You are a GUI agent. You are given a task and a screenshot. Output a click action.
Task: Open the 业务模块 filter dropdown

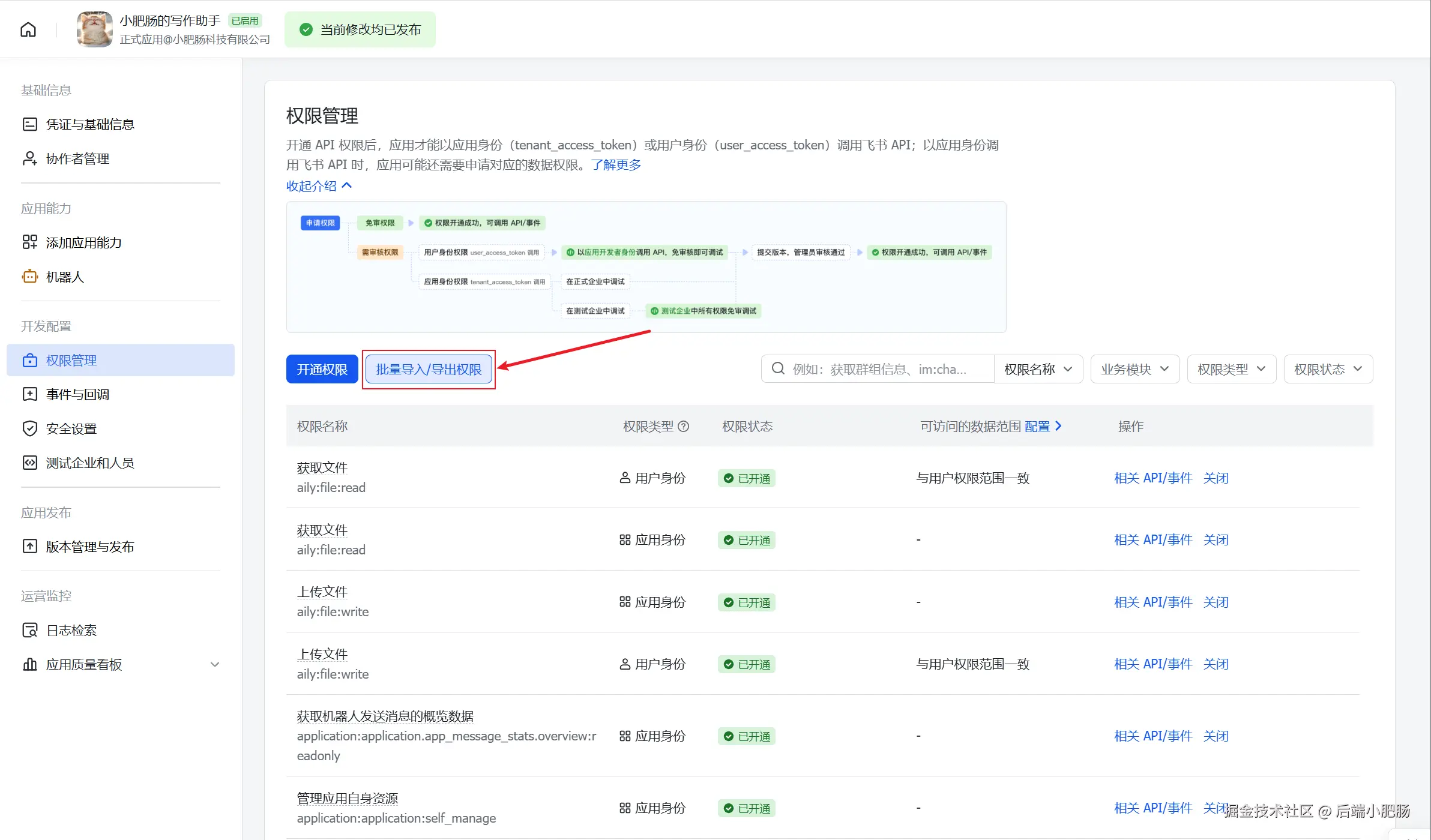pyautogui.click(x=1134, y=369)
